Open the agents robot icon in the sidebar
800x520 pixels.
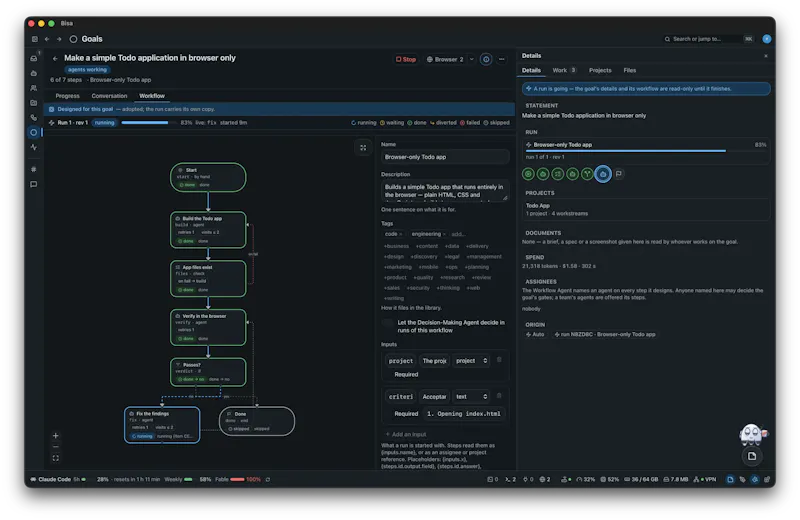pos(34,73)
